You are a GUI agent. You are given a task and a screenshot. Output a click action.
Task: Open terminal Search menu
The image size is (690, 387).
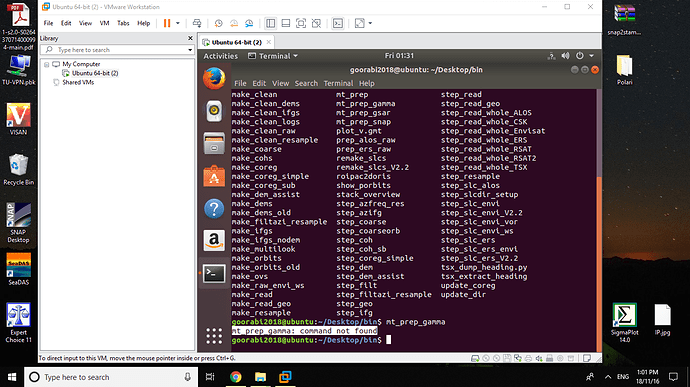(306, 83)
